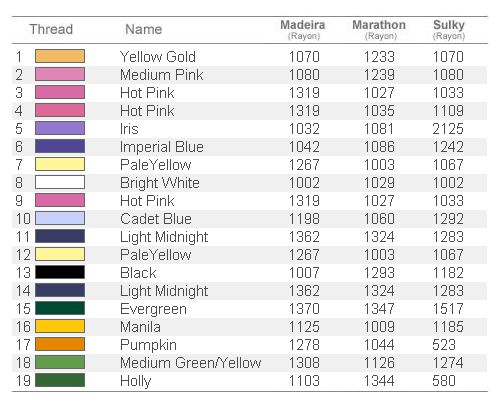Pick the Black thread swatch
500x402 pixels.
60,272
